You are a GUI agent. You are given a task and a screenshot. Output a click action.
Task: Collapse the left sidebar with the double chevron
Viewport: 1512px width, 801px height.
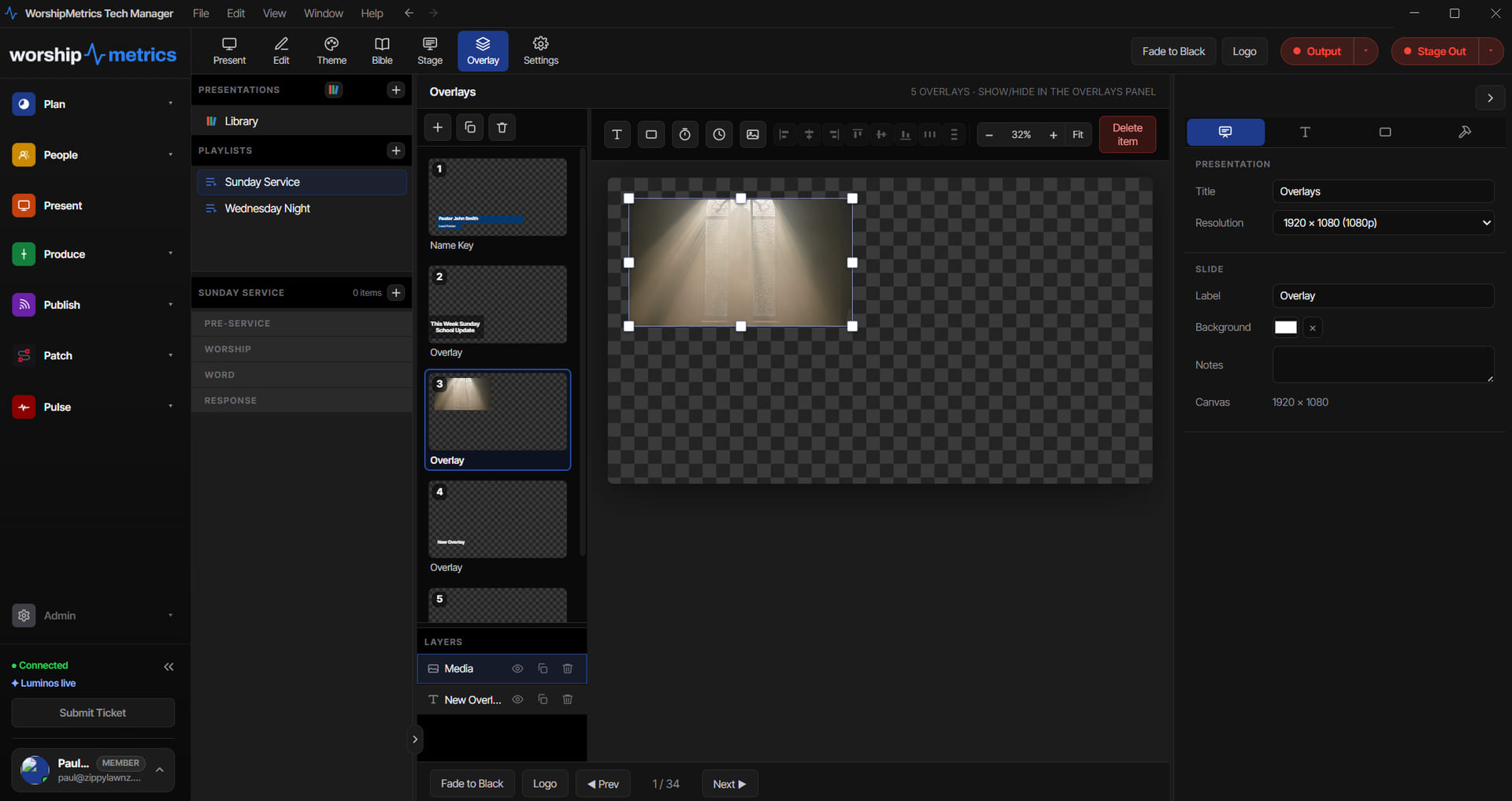(x=169, y=667)
